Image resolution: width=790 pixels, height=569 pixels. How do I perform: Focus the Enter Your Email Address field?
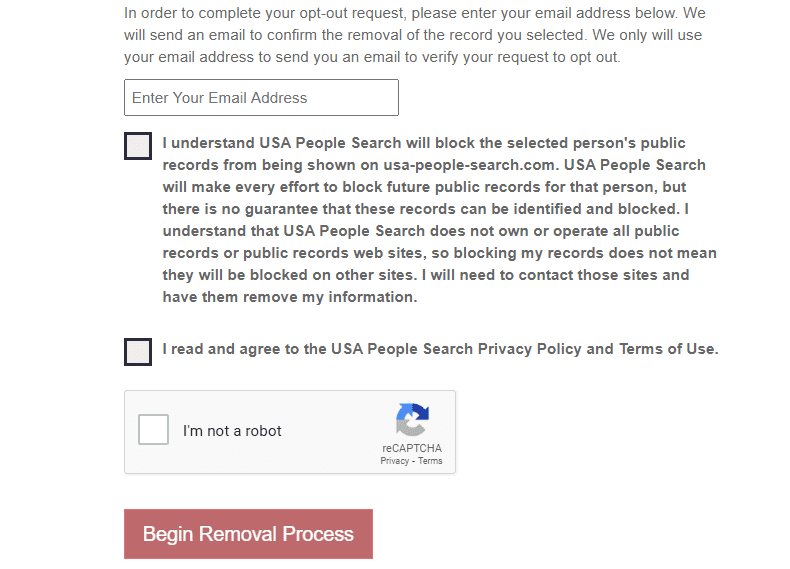(261, 98)
